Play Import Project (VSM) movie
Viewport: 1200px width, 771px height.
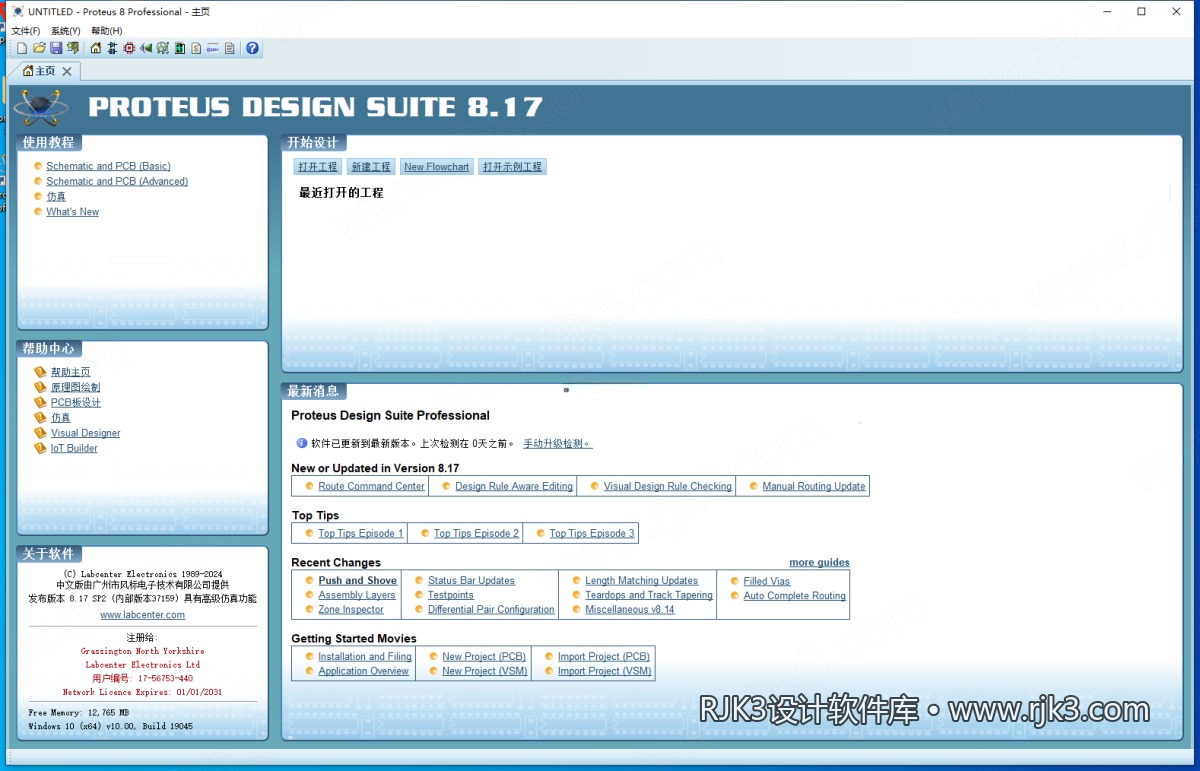[604, 672]
